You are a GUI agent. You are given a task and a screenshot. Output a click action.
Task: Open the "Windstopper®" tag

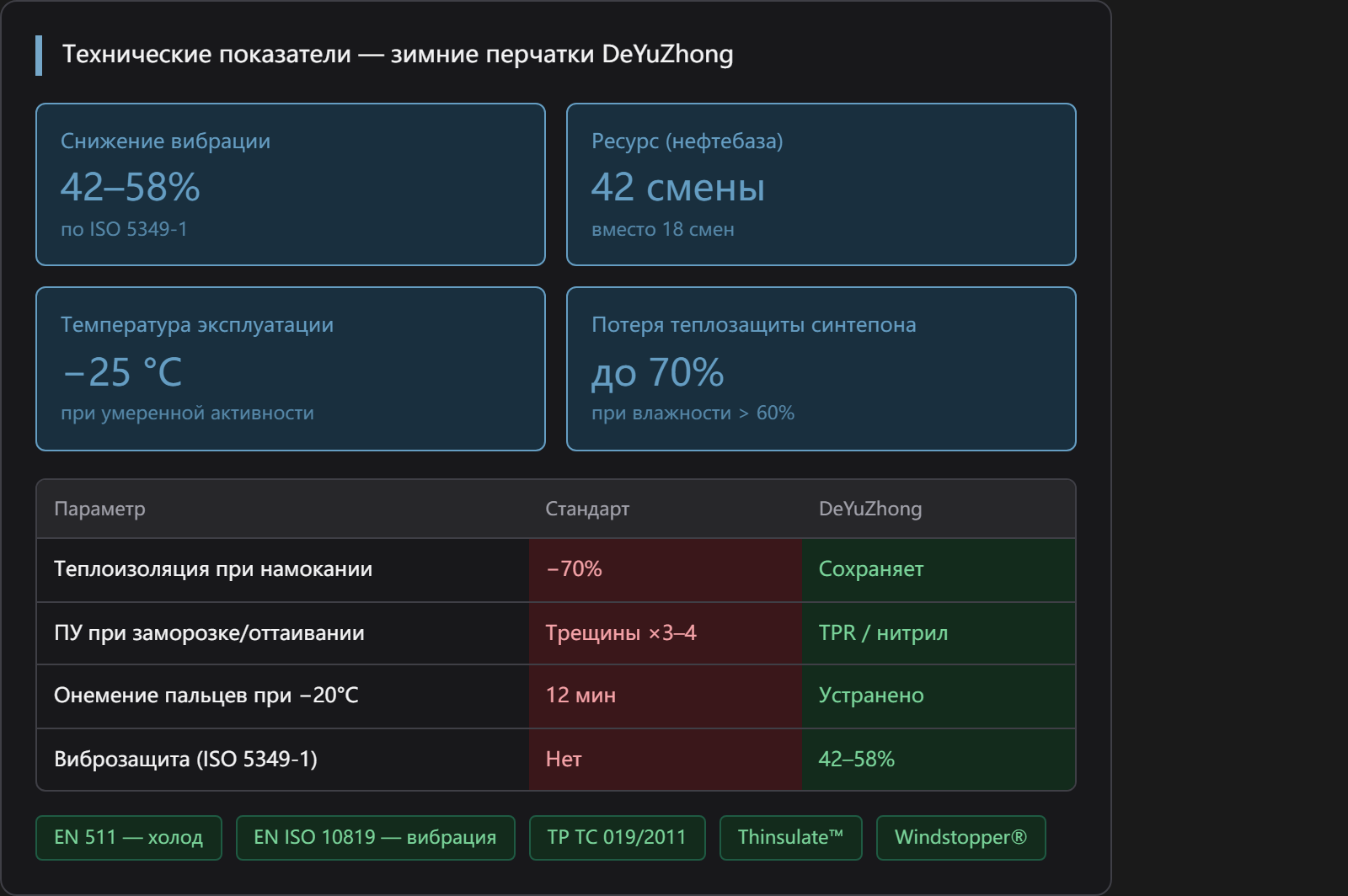[x=960, y=838]
